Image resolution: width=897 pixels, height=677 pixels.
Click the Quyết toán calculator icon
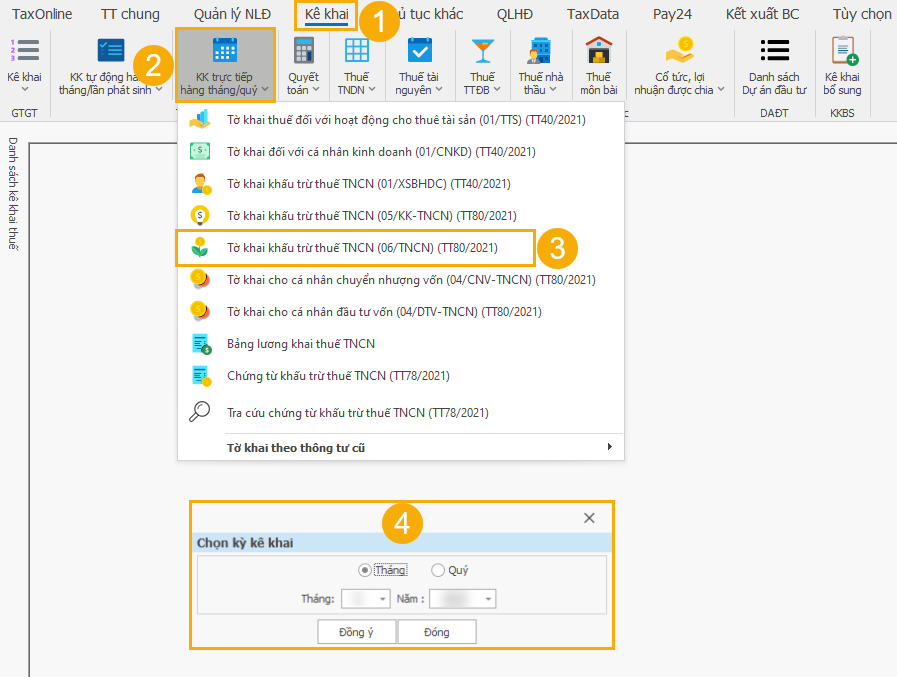(304, 50)
